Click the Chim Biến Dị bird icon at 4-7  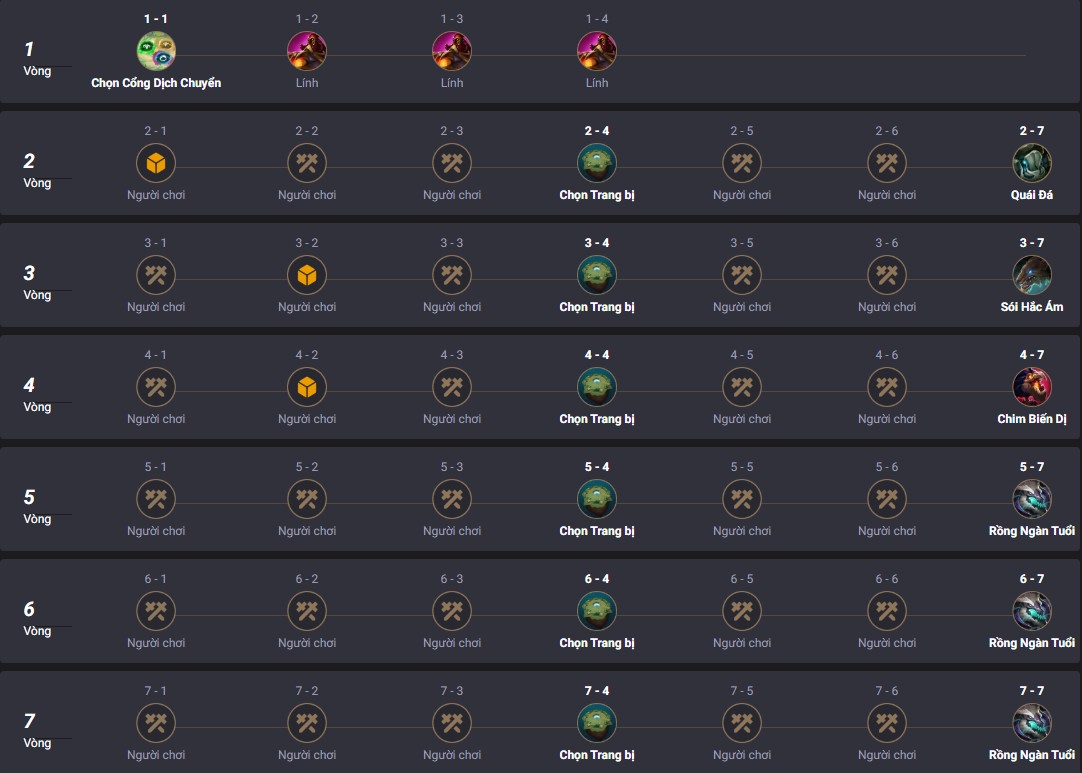[1032, 387]
